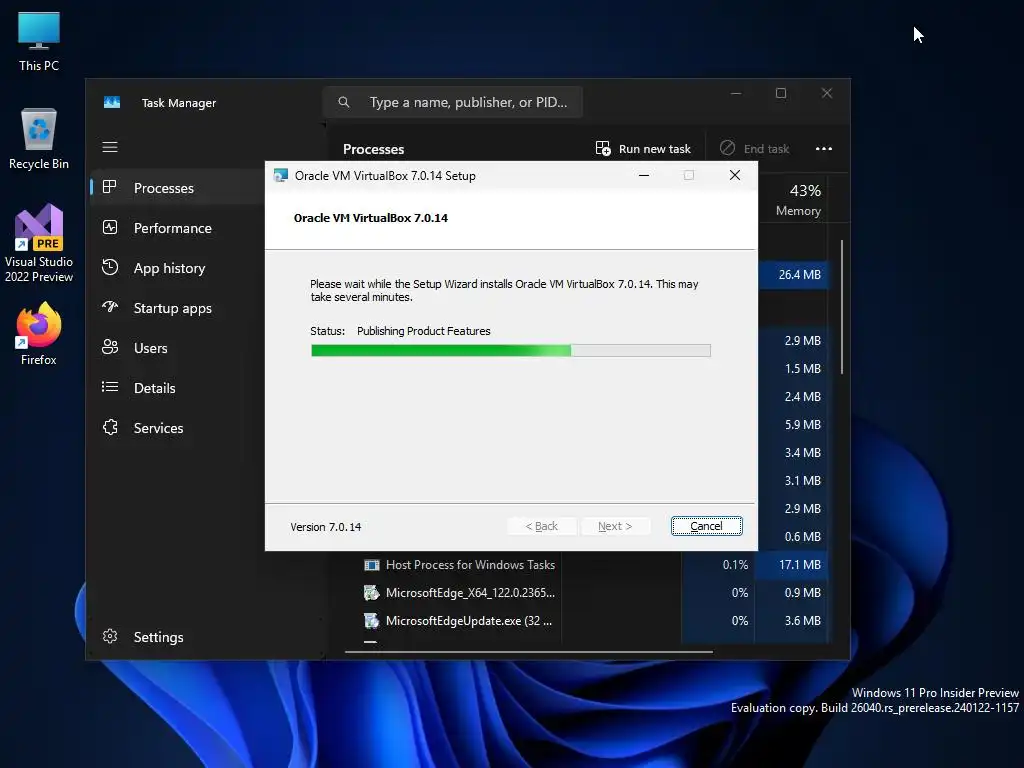
Task: Click the Users people icon in sidebar
Action: 110,347
